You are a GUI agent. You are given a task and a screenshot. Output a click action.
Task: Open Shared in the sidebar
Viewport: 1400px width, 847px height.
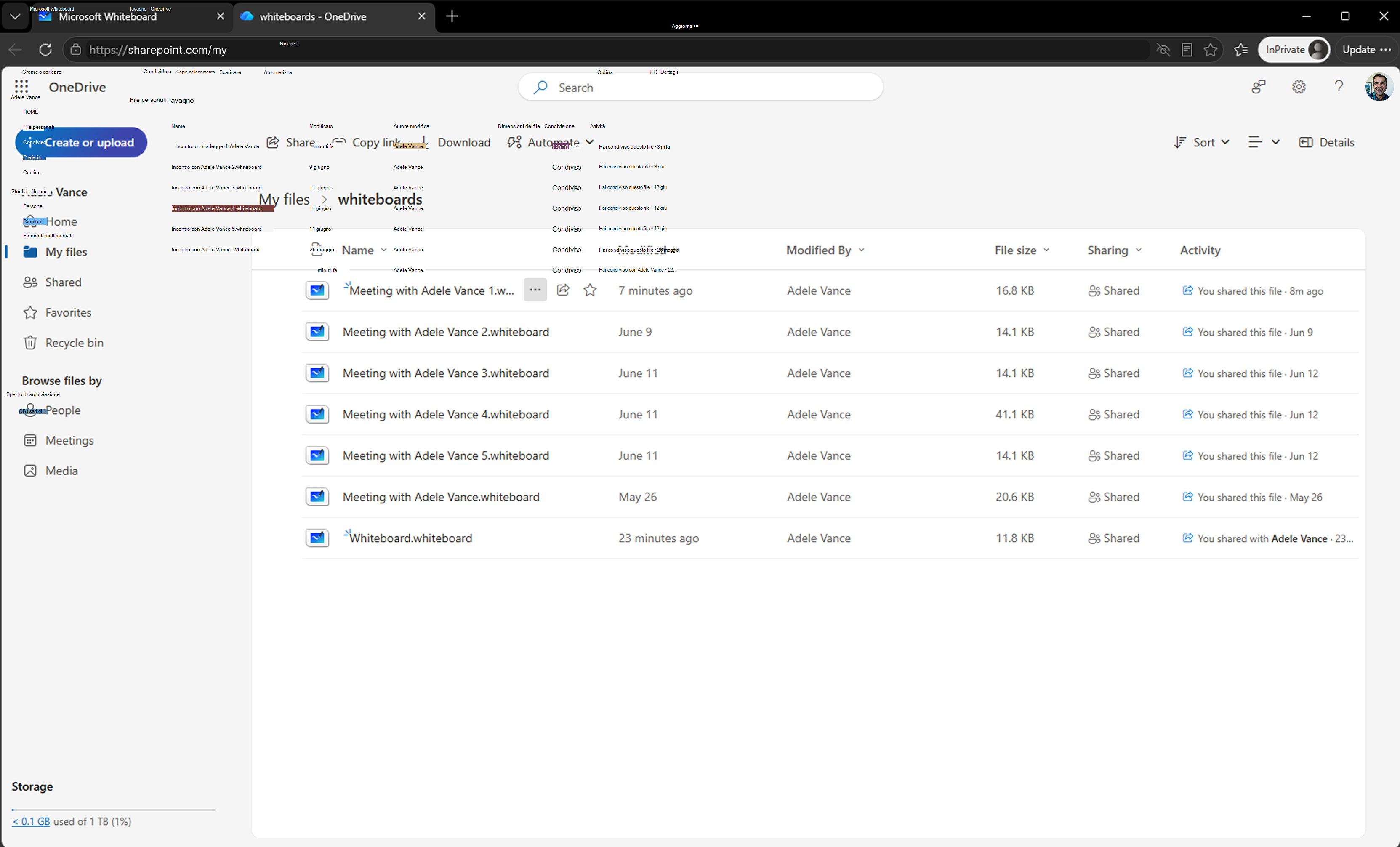click(x=63, y=282)
